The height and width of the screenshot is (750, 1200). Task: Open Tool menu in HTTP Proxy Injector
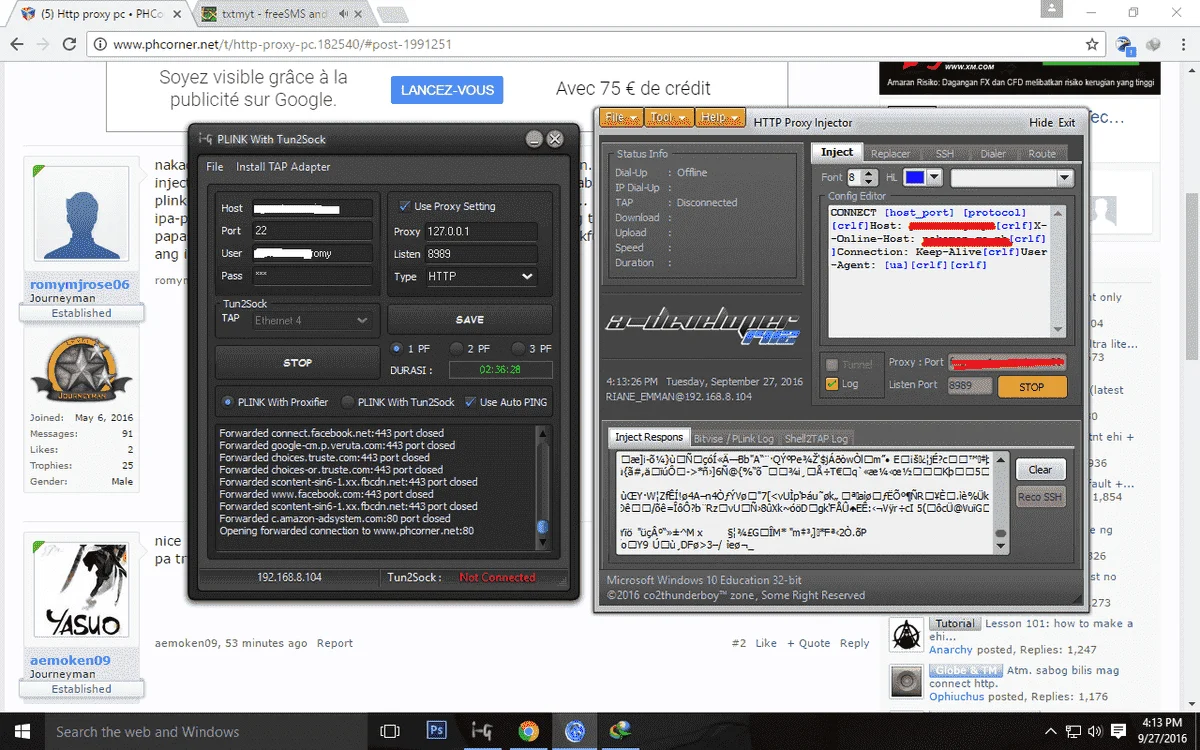(667, 117)
